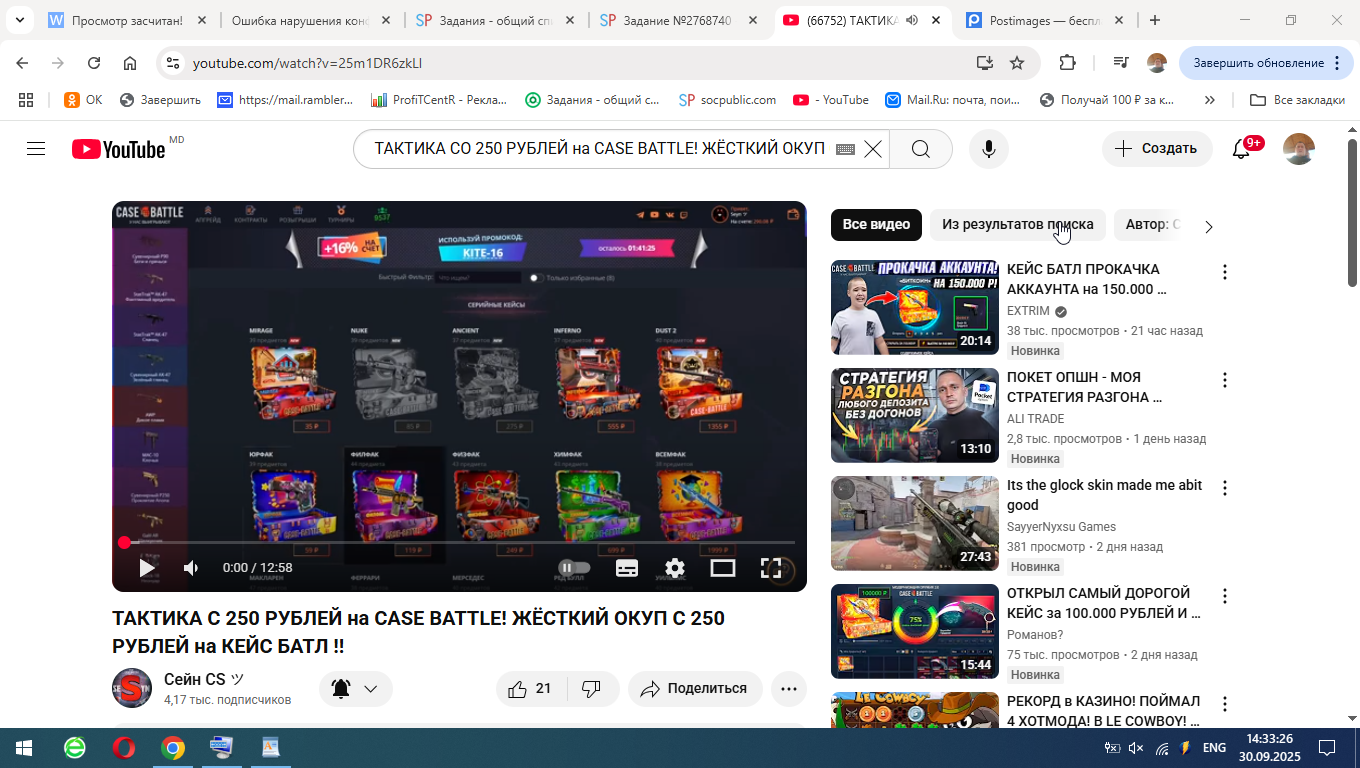Dislike the video

(592, 689)
